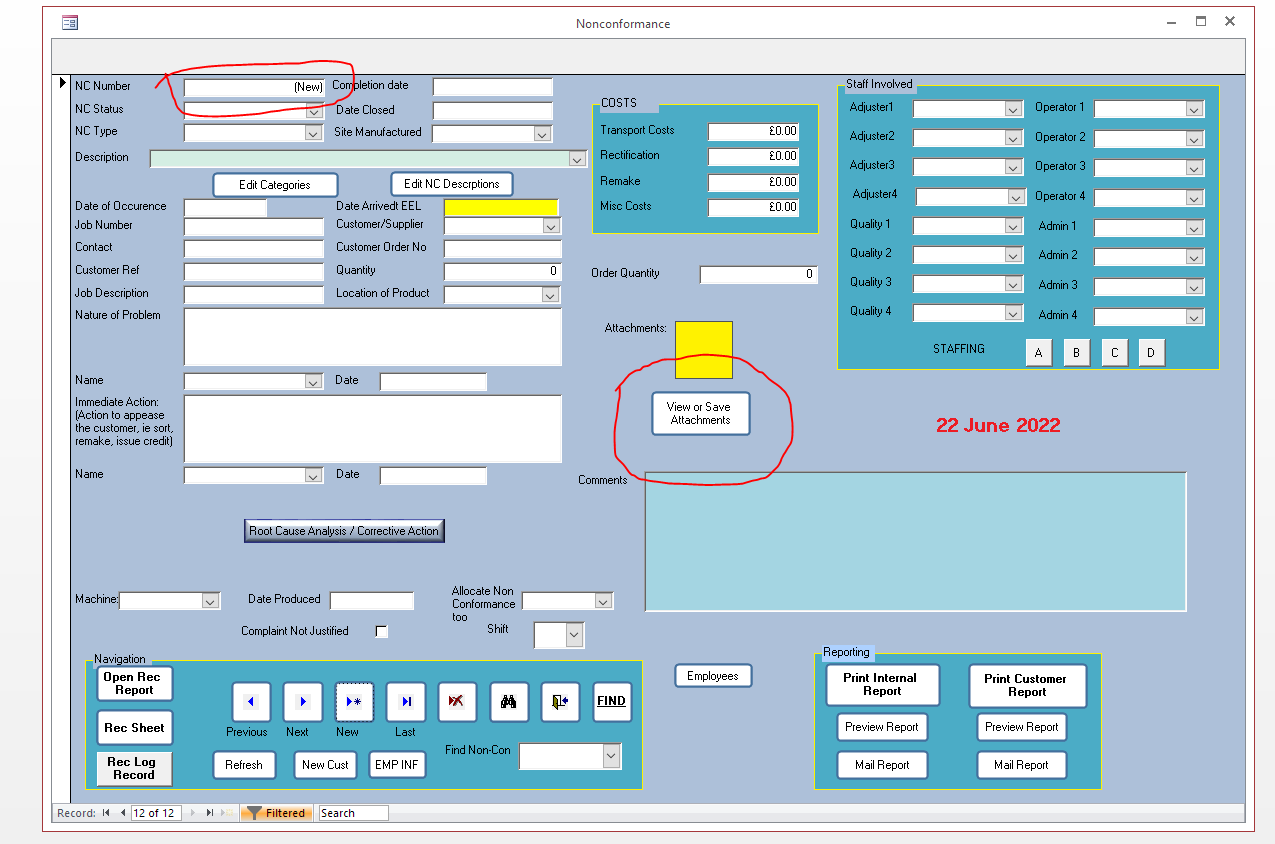Screen dimensions: 1275x844
Task: Go to previous record with left arrow button
Action: click(251, 702)
